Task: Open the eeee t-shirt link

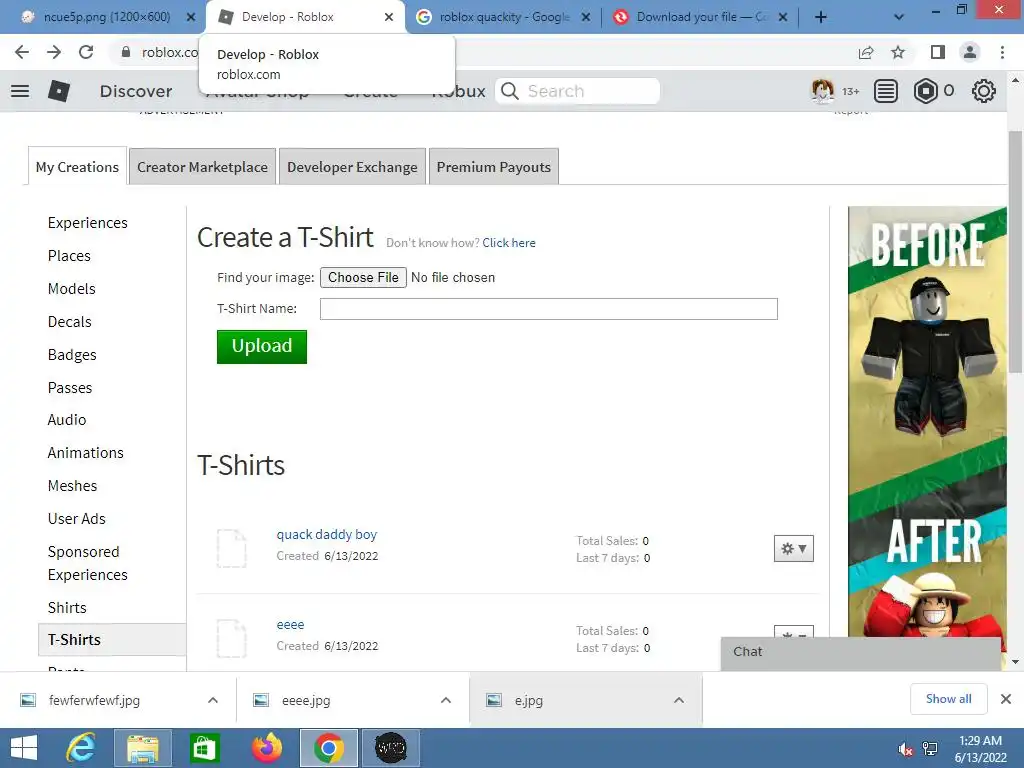Action: 290,624
